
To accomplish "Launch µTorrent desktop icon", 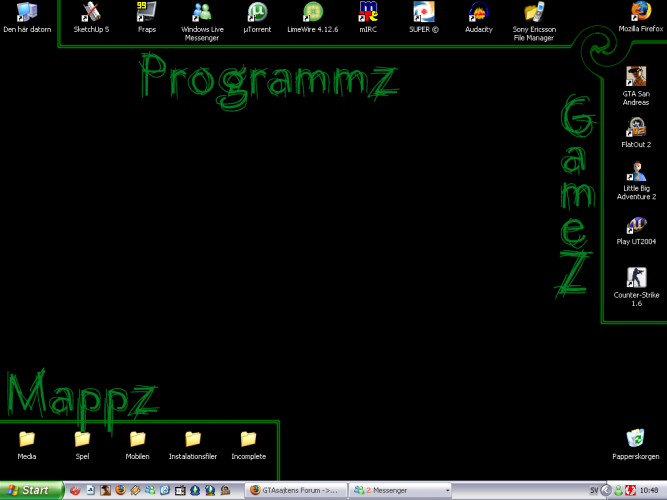I will coord(257,13).
